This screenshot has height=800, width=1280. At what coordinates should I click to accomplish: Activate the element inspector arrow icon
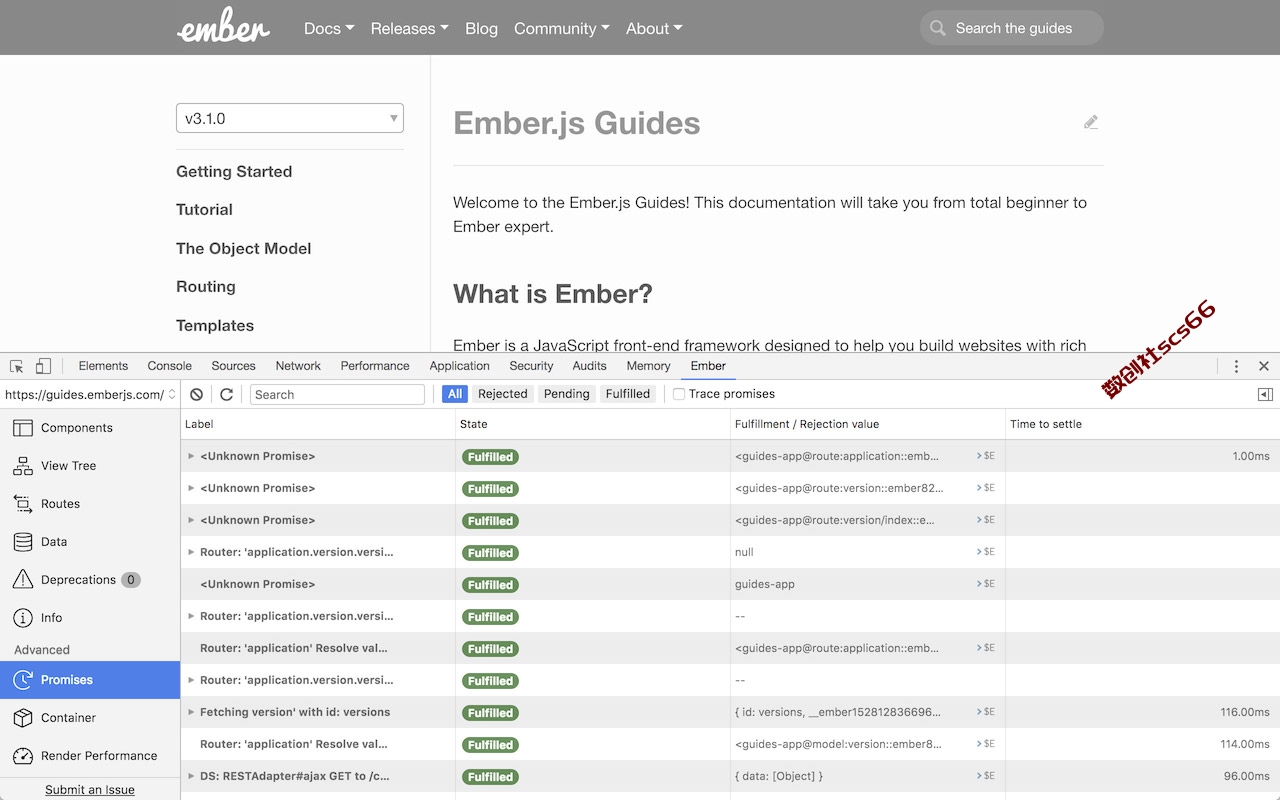[x=17, y=366]
